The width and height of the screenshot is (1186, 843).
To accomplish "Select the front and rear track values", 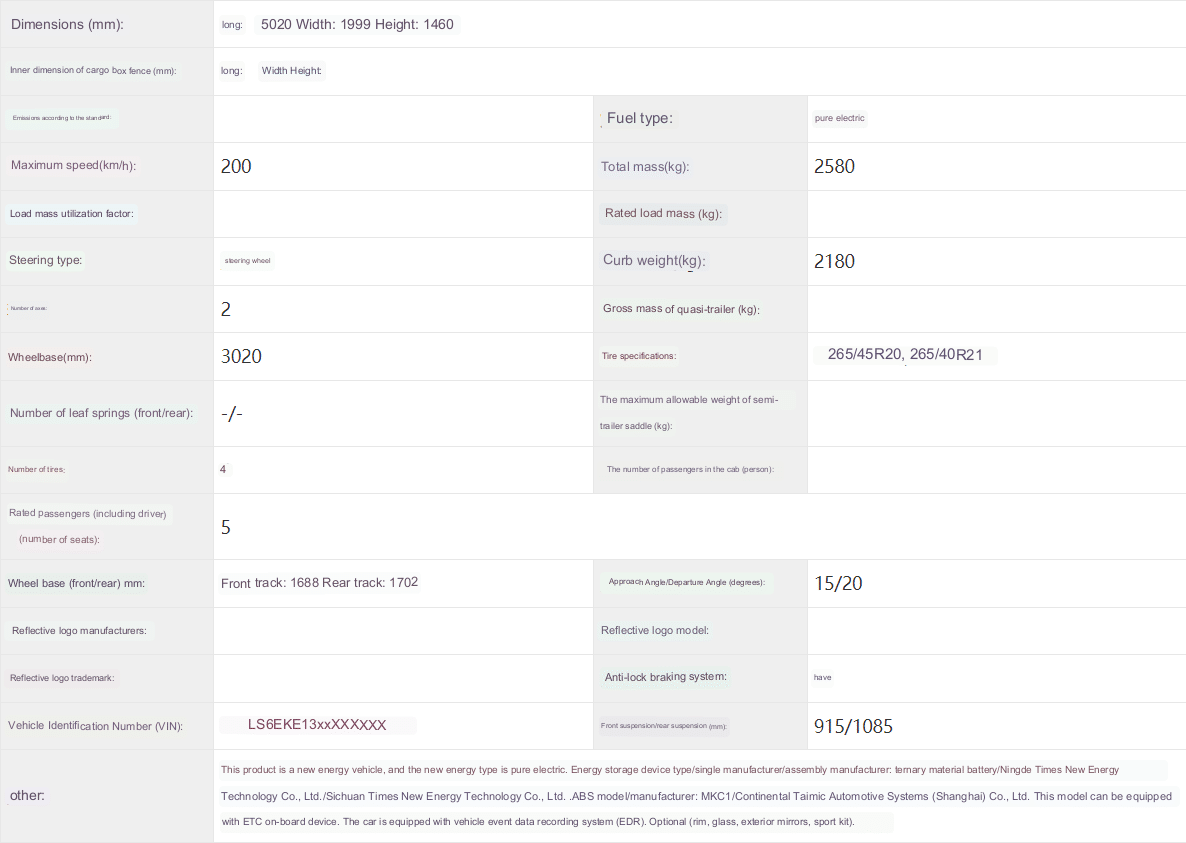I will point(319,583).
